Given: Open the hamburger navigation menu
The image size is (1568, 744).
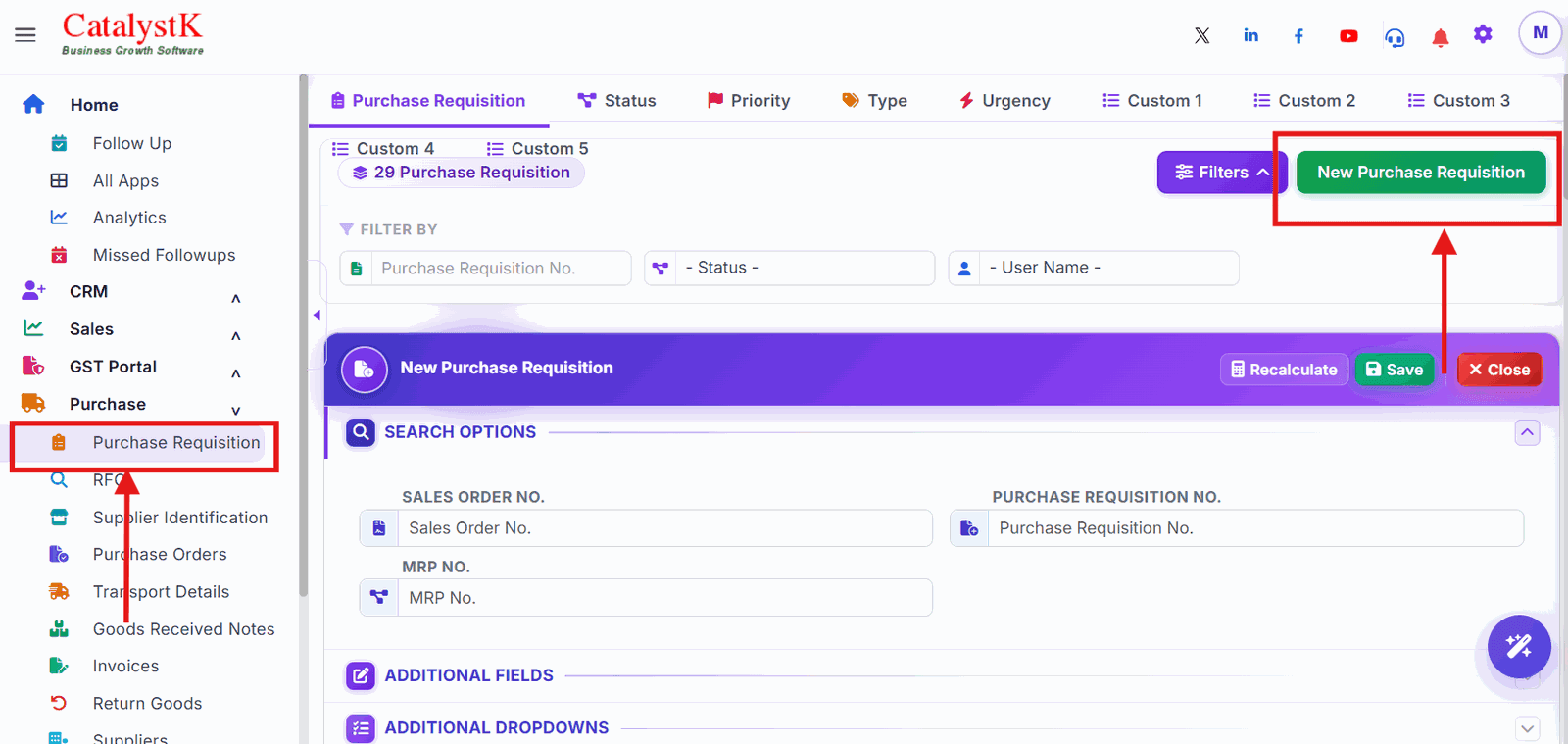Looking at the screenshot, I should click(x=25, y=35).
